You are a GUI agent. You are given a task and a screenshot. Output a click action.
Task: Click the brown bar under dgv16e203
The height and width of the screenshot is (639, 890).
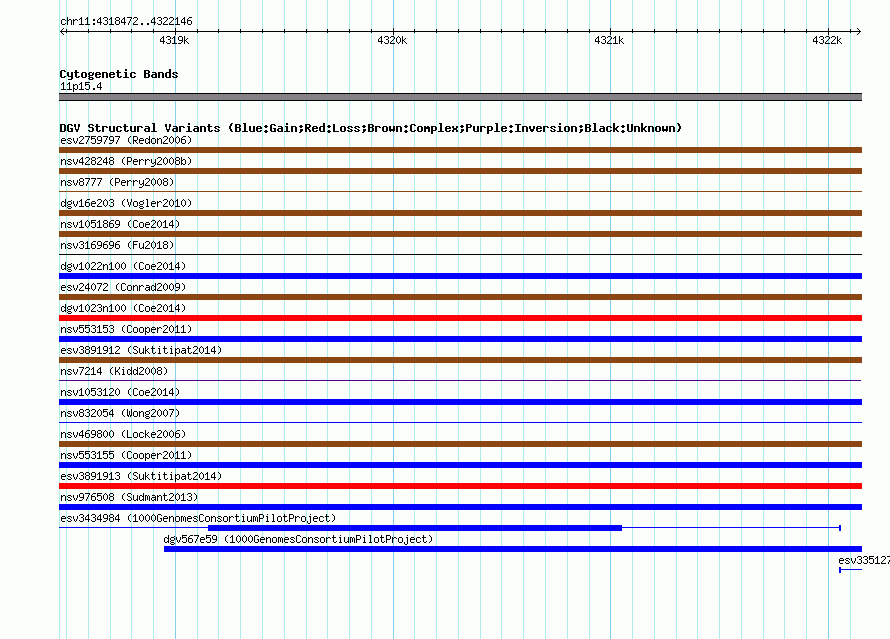point(460,213)
